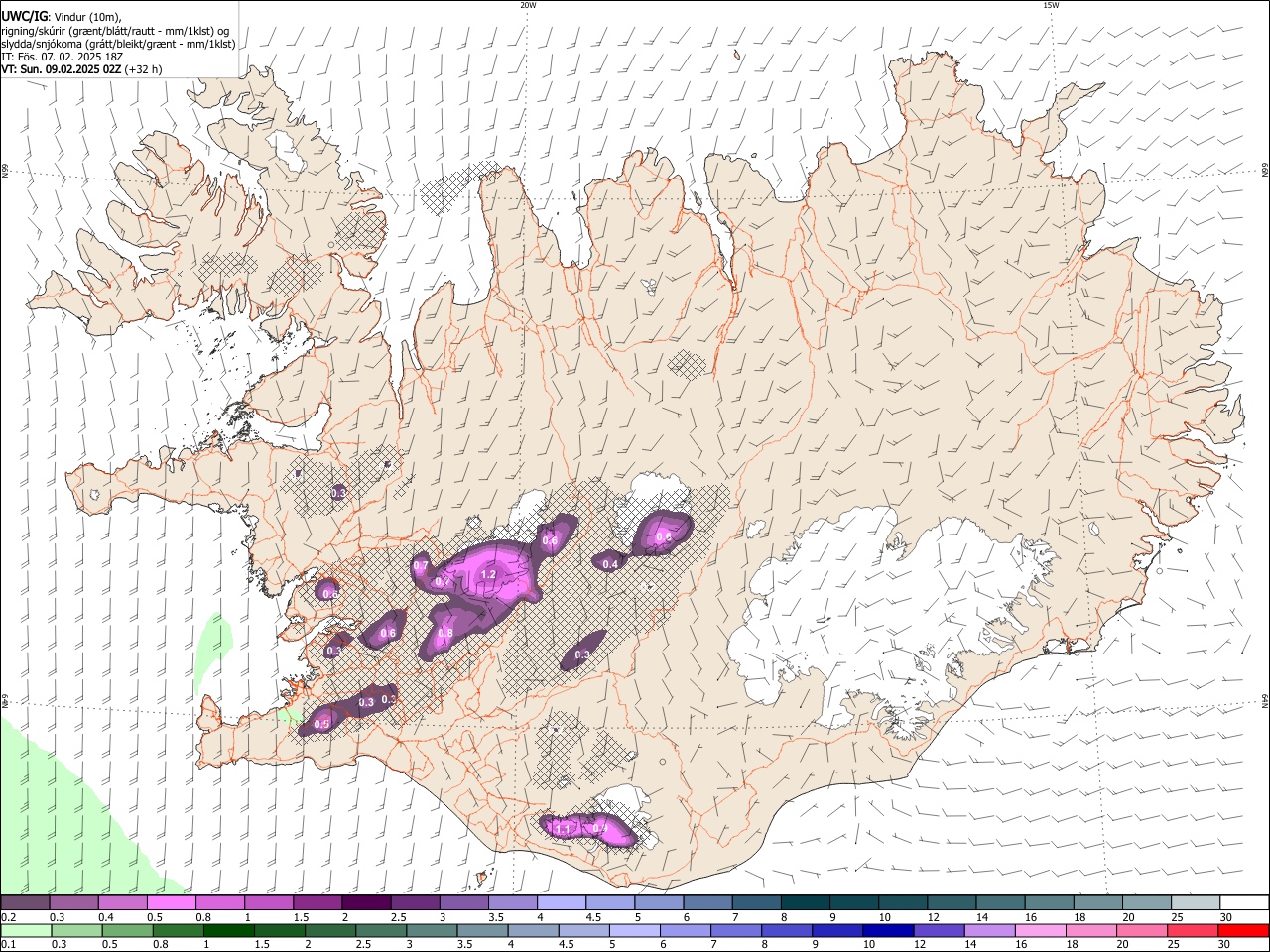Click the 'slydda/snjókoma' legend description line
Viewport: 1270px width, 952px height.
(x=118, y=44)
